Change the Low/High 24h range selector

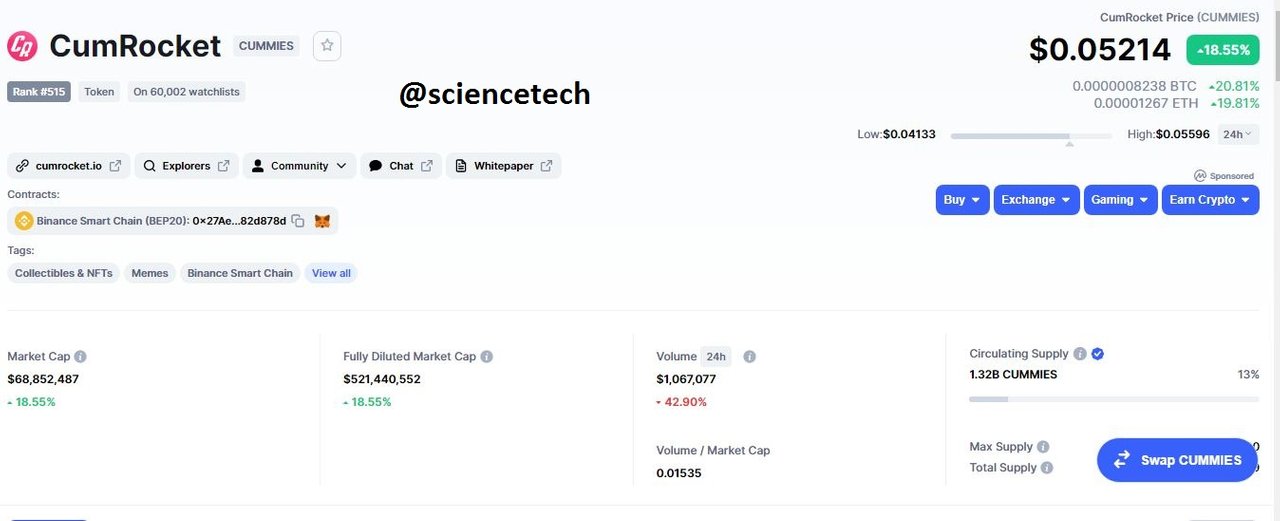coord(1239,134)
